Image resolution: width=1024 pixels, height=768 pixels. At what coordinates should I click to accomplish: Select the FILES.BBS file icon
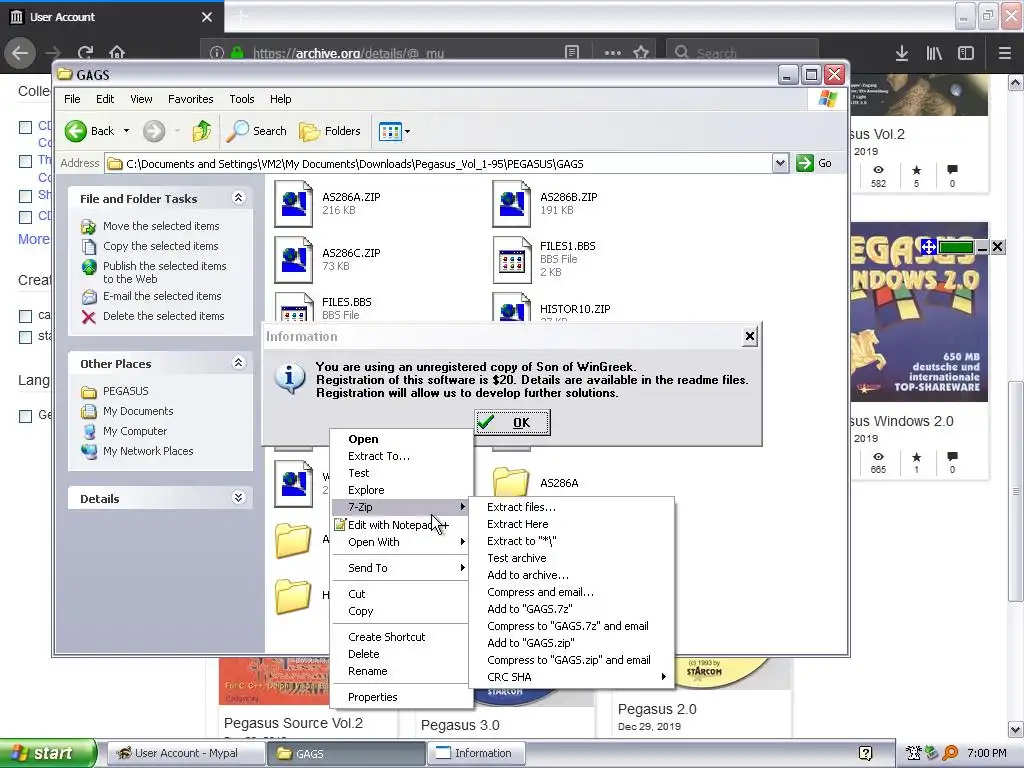tap(293, 307)
